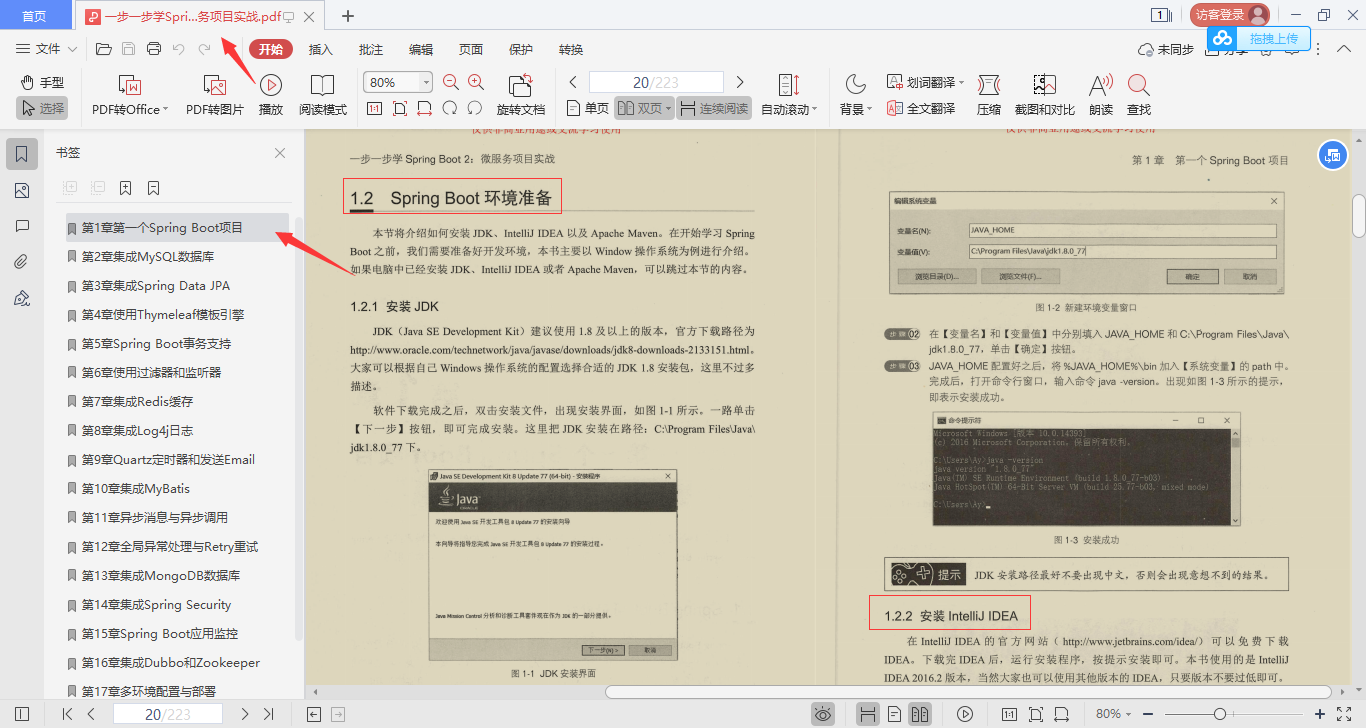The image size is (1366, 728).
Task: Start slideshow with 播放 button
Action: tap(271, 95)
